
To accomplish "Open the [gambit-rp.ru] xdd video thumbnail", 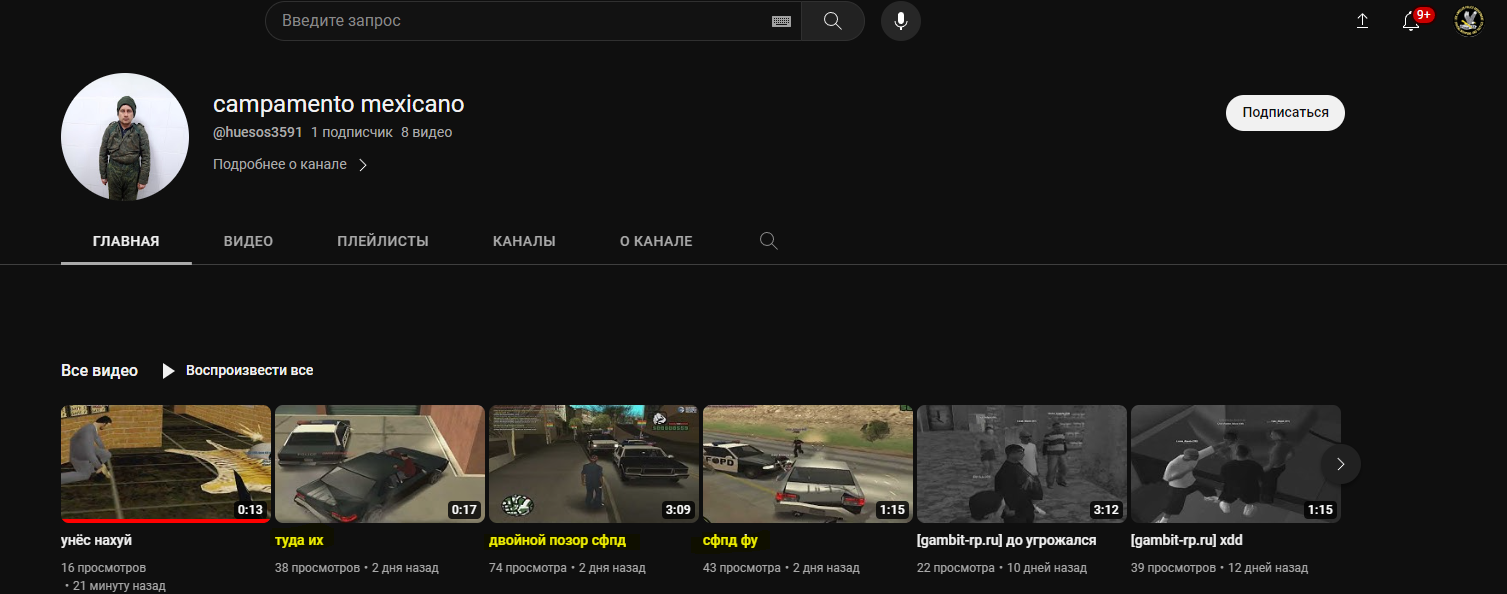I will click(x=1235, y=463).
